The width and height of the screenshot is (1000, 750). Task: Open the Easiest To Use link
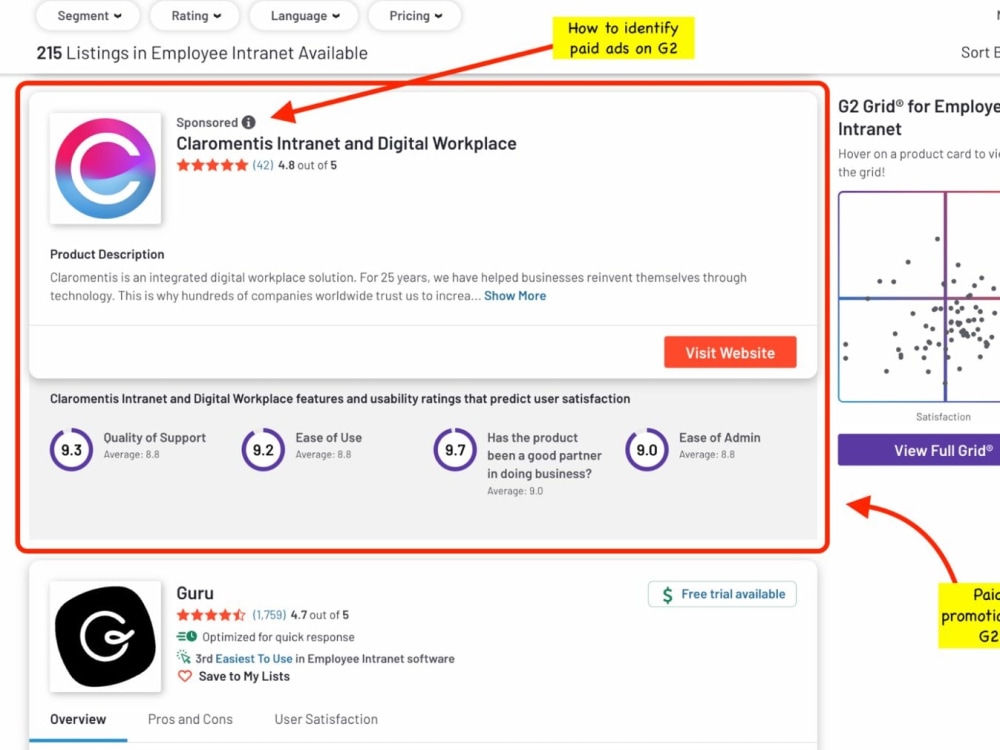coord(254,659)
